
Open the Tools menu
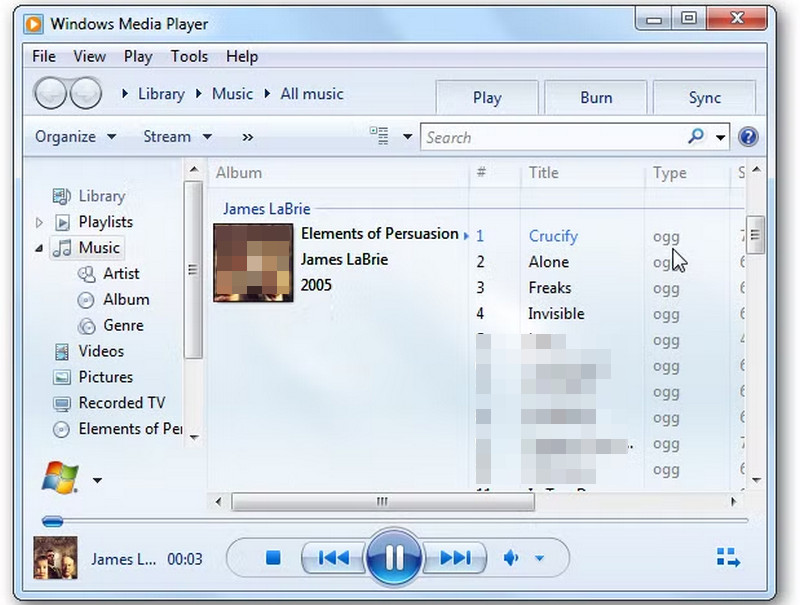[x=189, y=56]
